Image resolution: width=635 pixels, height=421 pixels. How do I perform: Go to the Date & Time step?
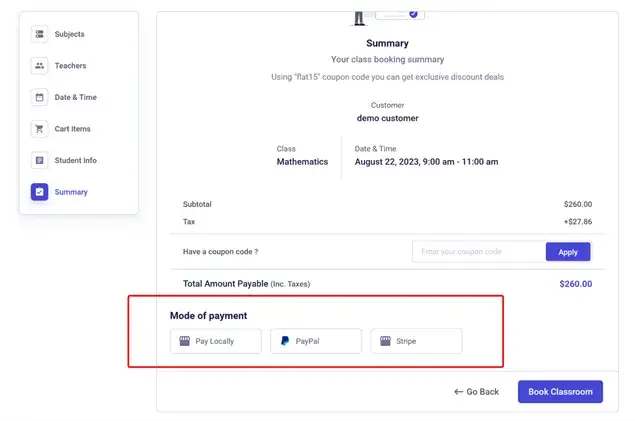pyautogui.click(x=75, y=97)
